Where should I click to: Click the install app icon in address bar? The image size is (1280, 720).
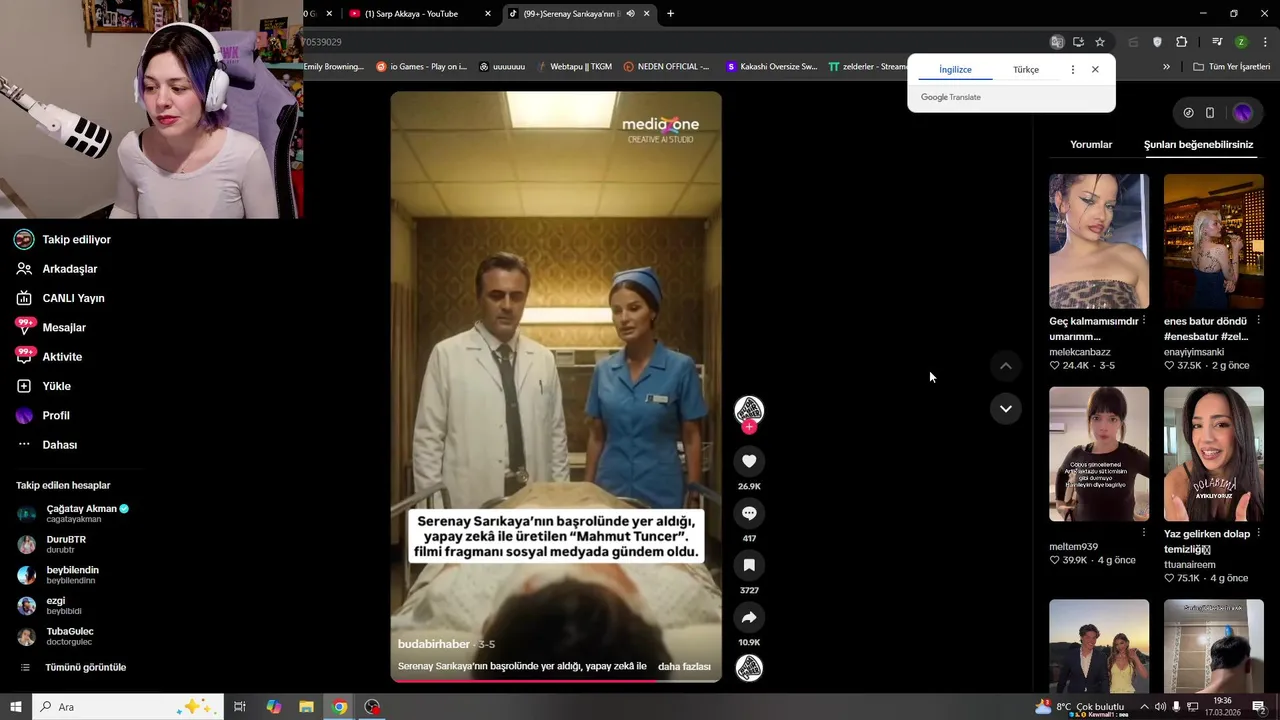(1078, 42)
